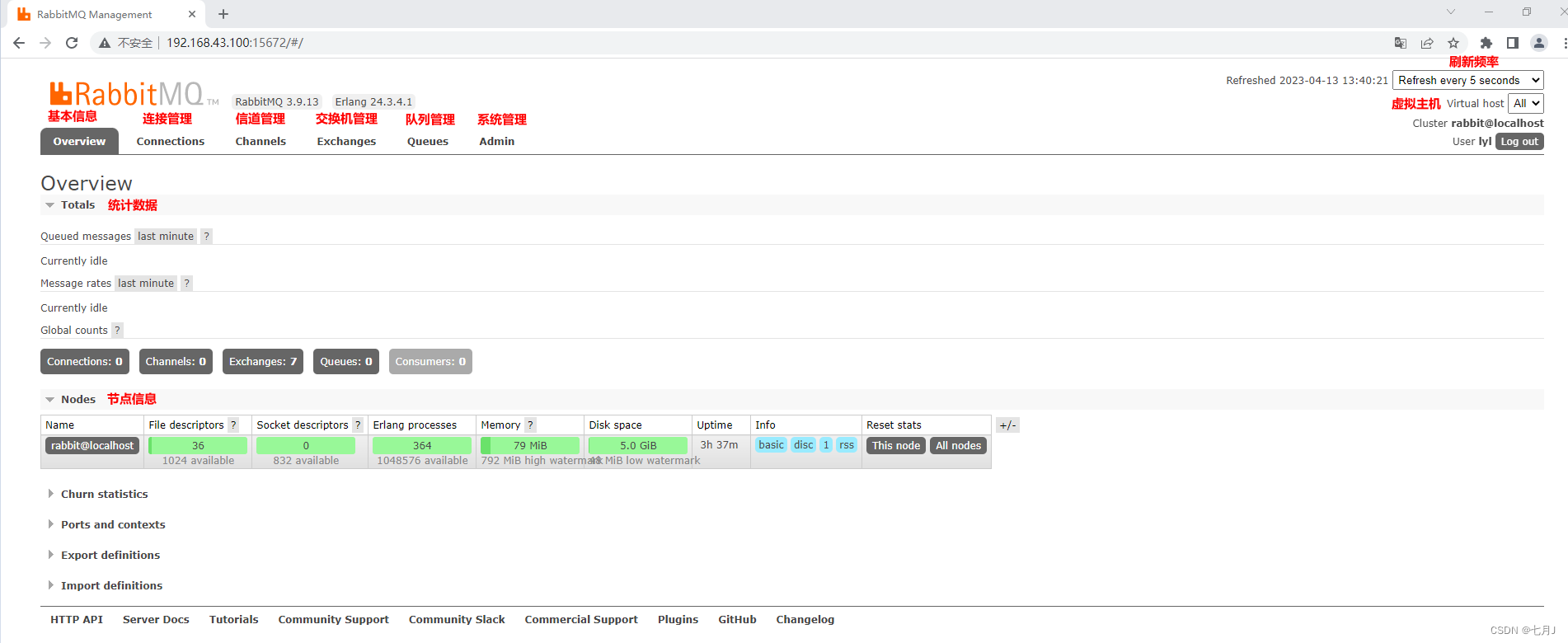Expand Import definitions
Image resolution: width=1568 pixels, height=643 pixels.
tap(111, 585)
